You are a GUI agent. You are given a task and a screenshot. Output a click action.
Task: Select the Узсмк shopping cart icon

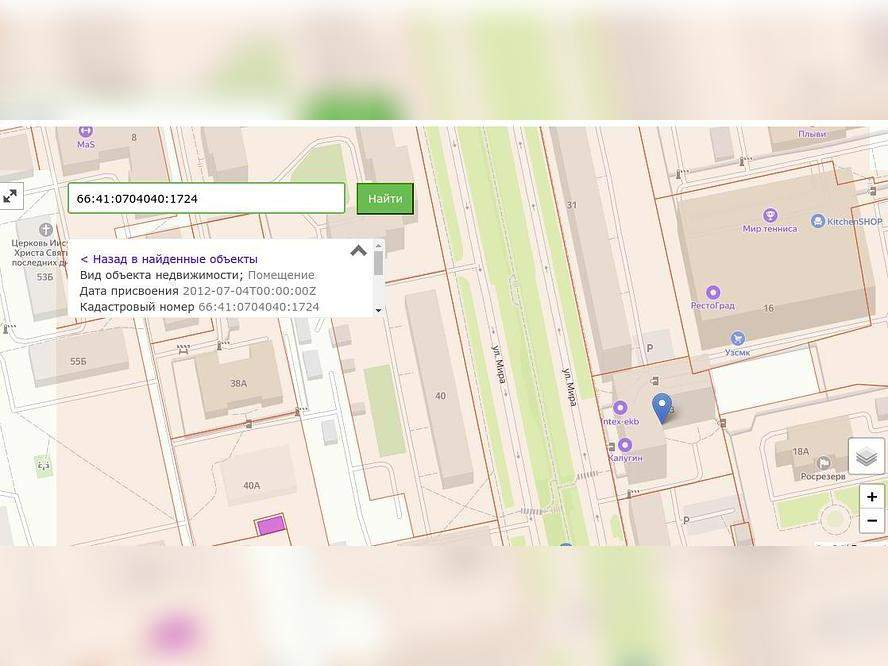click(737, 339)
